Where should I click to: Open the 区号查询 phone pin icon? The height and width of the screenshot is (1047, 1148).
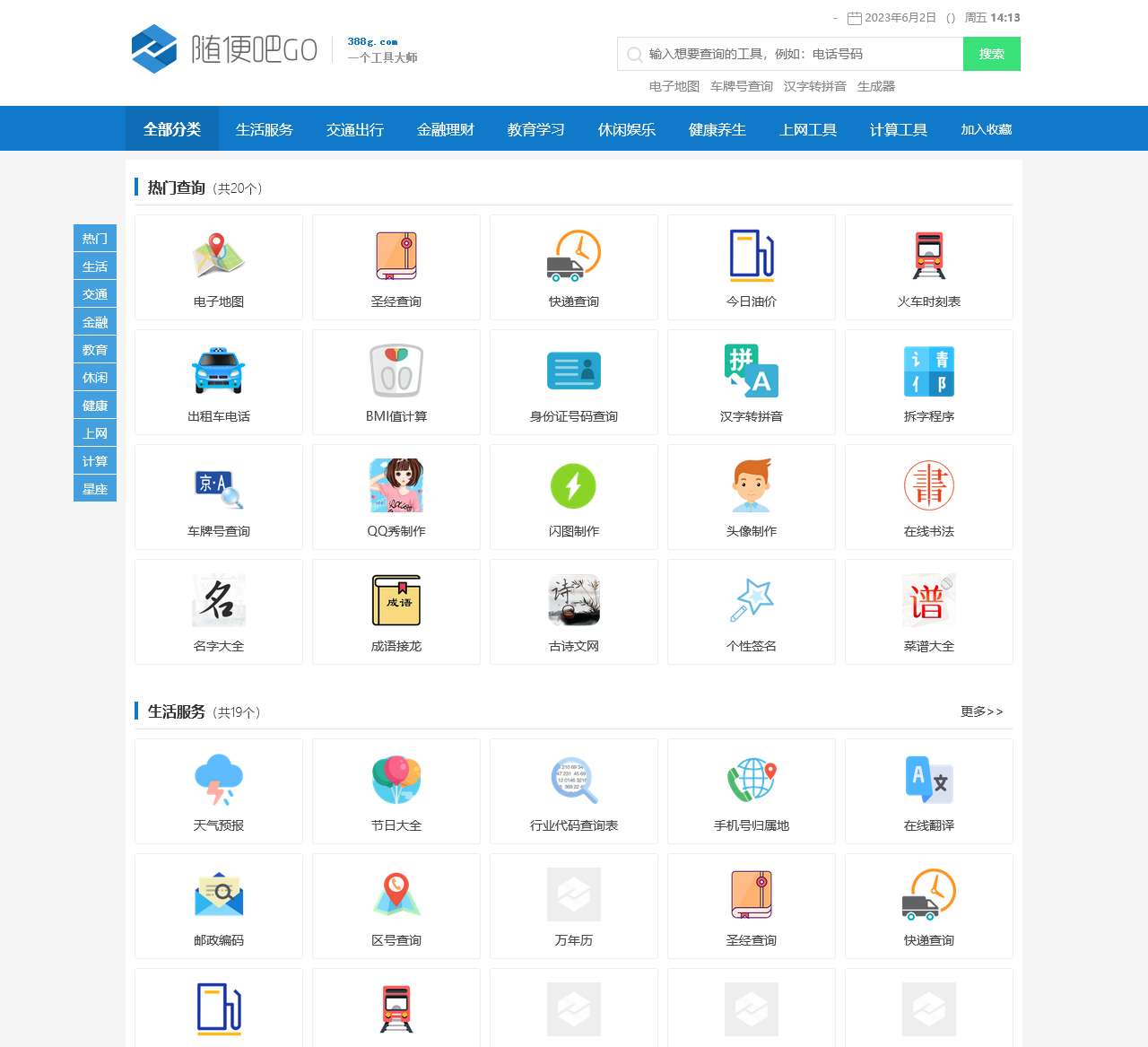(x=396, y=894)
